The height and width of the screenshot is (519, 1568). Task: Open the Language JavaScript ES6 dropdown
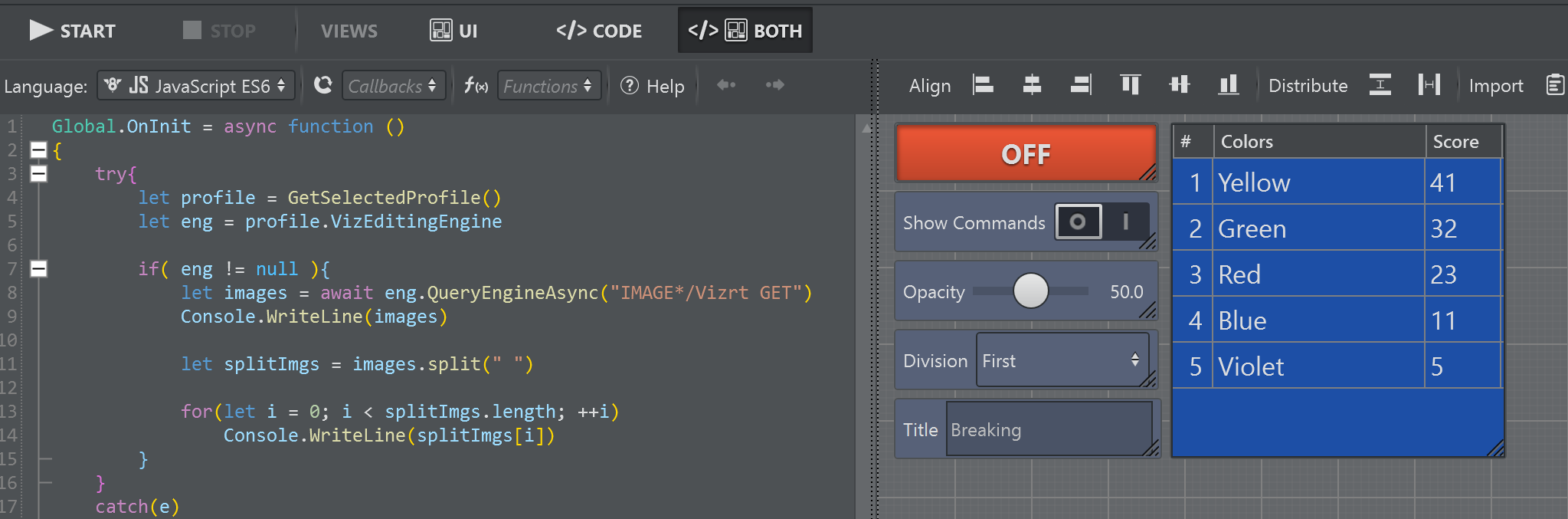click(x=196, y=86)
